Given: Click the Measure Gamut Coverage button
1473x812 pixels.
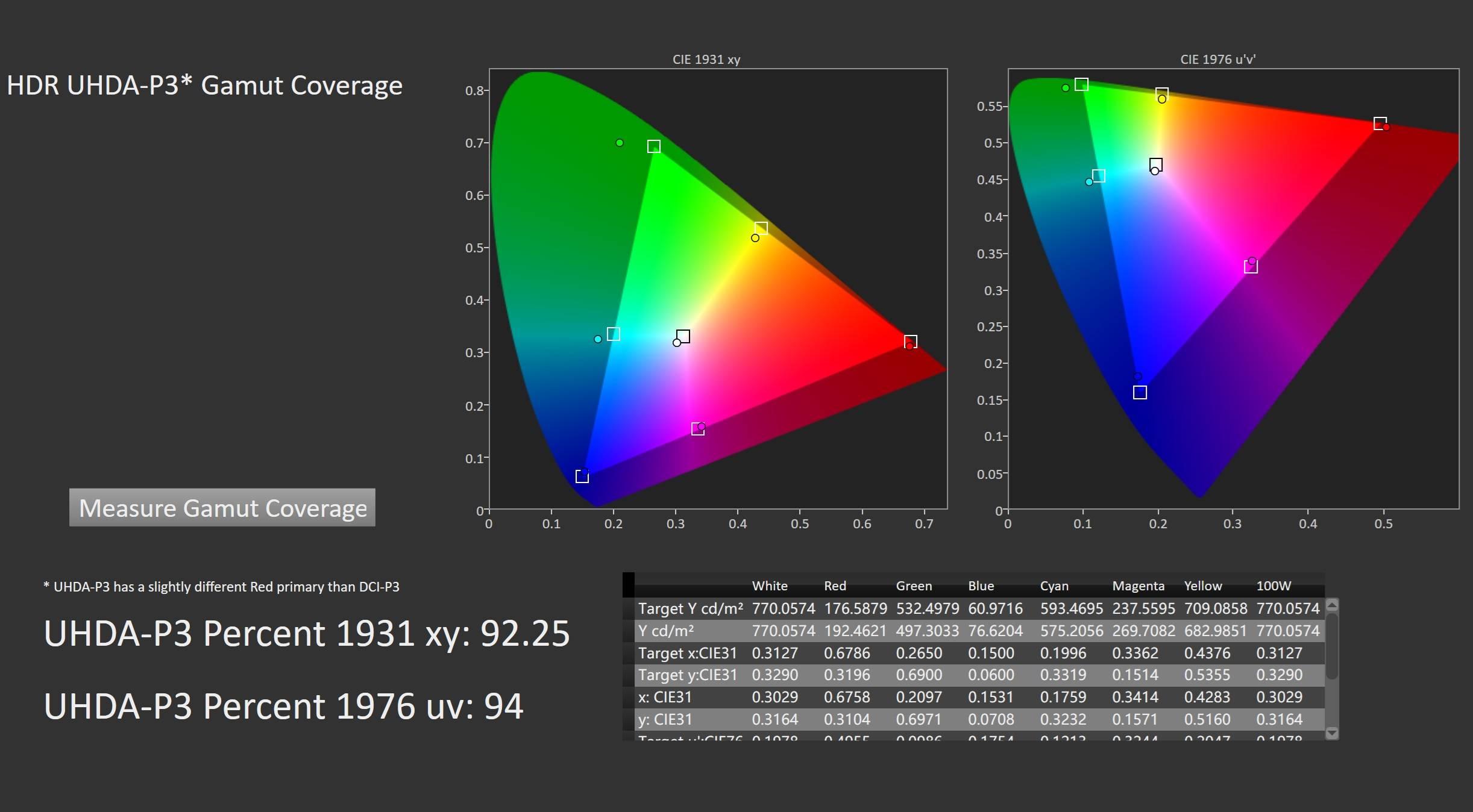Looking at the screenshot, I should 222,508.
